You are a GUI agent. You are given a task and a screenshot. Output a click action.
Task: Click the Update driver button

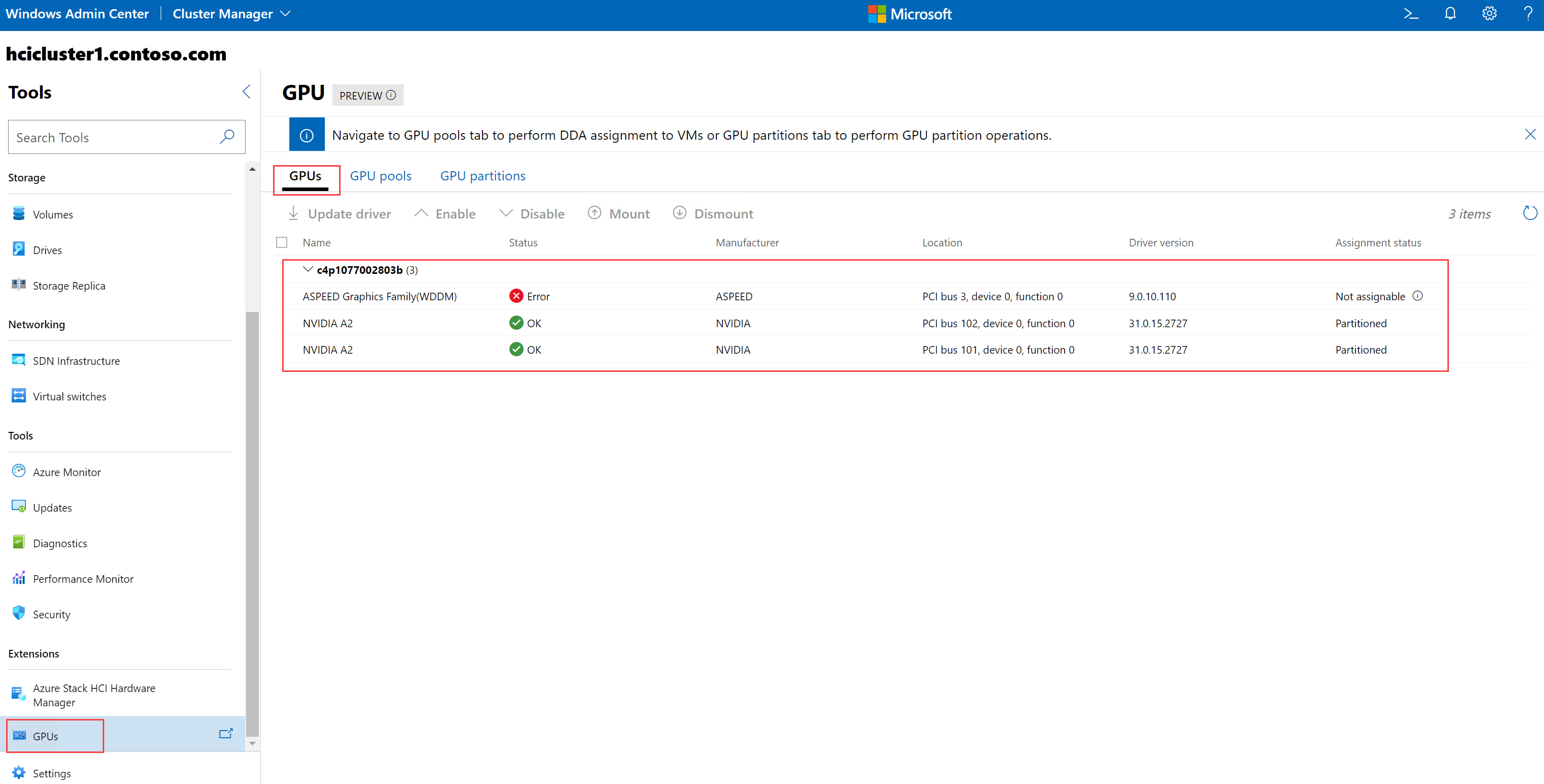click(x=339, y=214)
